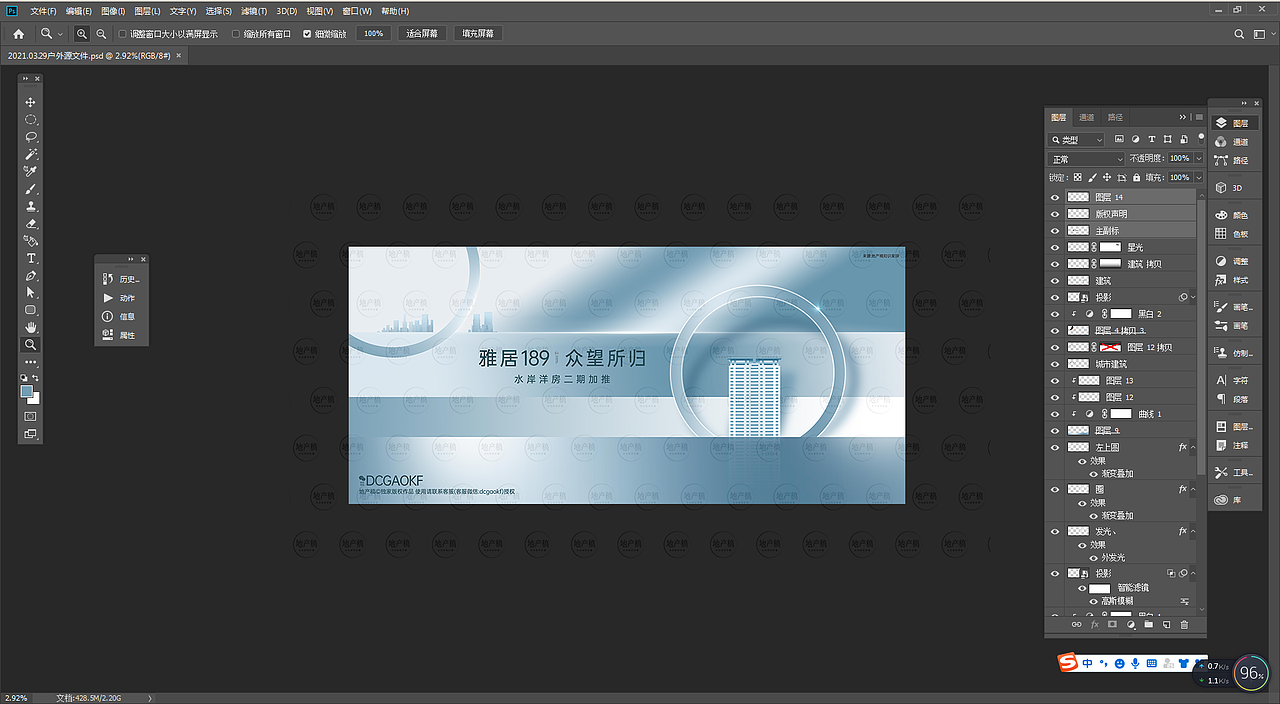Screen dimensions: 1280x704
Task: Open the fill 填充 dropdown arrow
Action: coord(1199,177)
